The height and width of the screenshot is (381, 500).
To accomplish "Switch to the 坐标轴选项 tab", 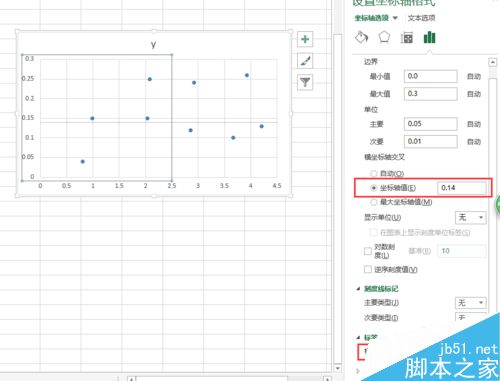I will tap(372, 18).
